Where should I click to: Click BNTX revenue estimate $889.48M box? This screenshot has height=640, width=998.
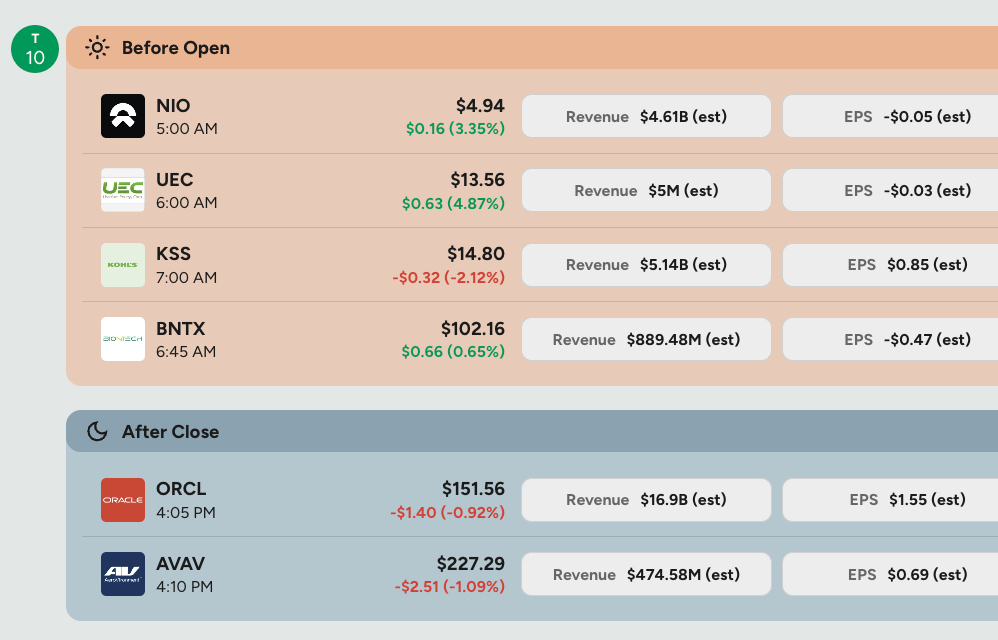646,339
